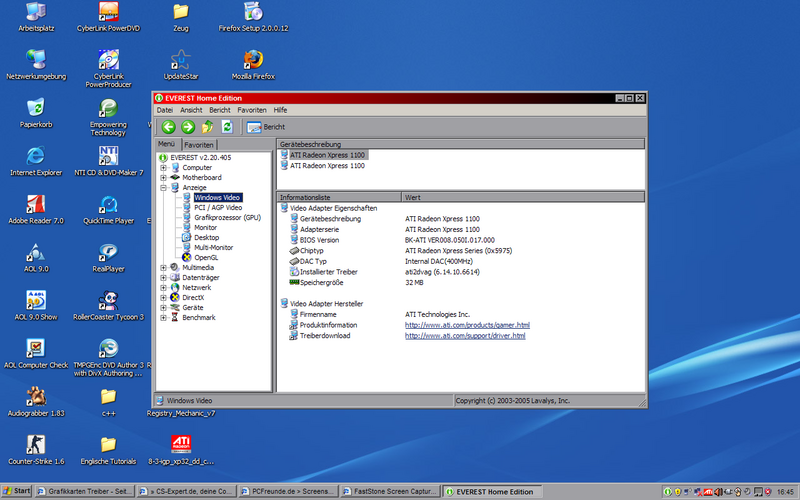The width and height of the screenshot is (800, 500).
Task: Open the Windows Start button
Action: coord(16,491)
